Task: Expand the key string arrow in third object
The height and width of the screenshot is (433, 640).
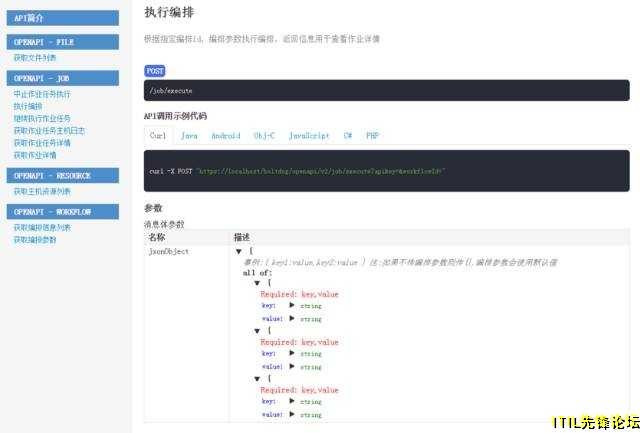Action: [292, 401]
